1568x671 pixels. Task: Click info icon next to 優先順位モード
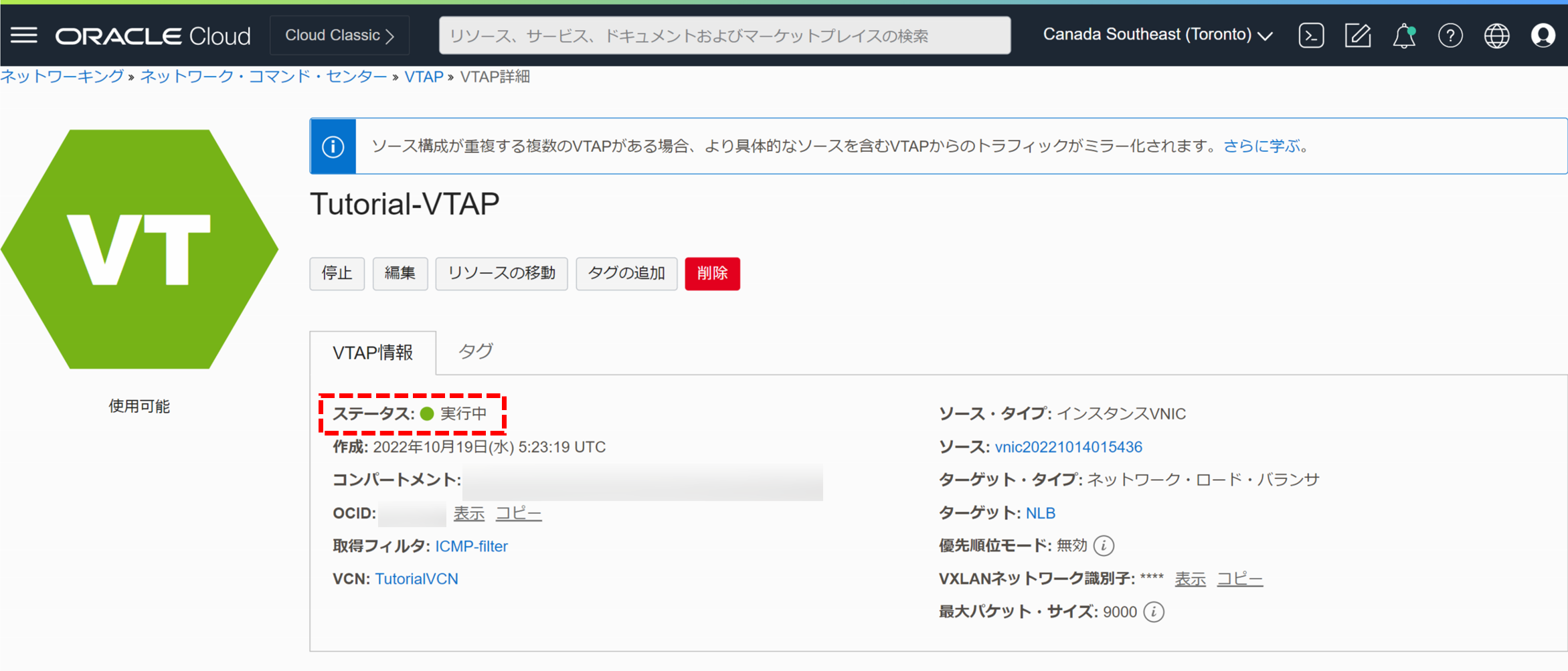click(x=1104, y=545)
